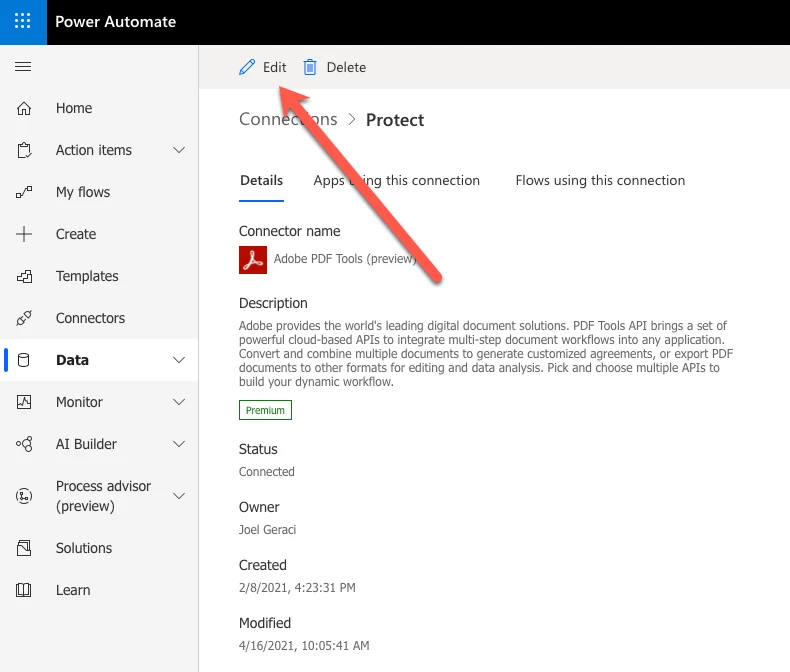Screen dimensions: 790x672
Task: Open Connectors in sidebar
Action: click(x=91, y=318)
